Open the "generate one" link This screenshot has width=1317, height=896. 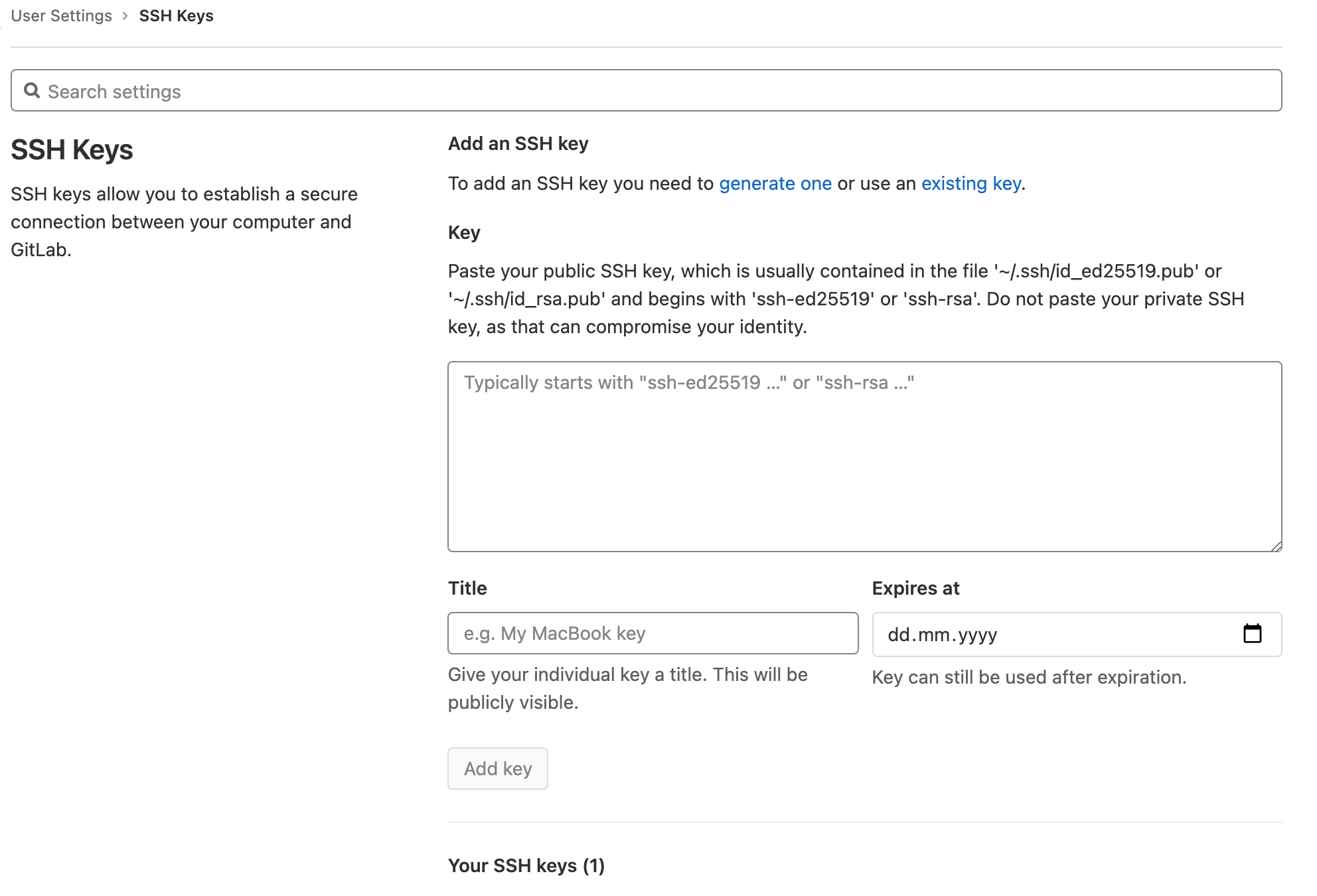click(x=775, y=184)
